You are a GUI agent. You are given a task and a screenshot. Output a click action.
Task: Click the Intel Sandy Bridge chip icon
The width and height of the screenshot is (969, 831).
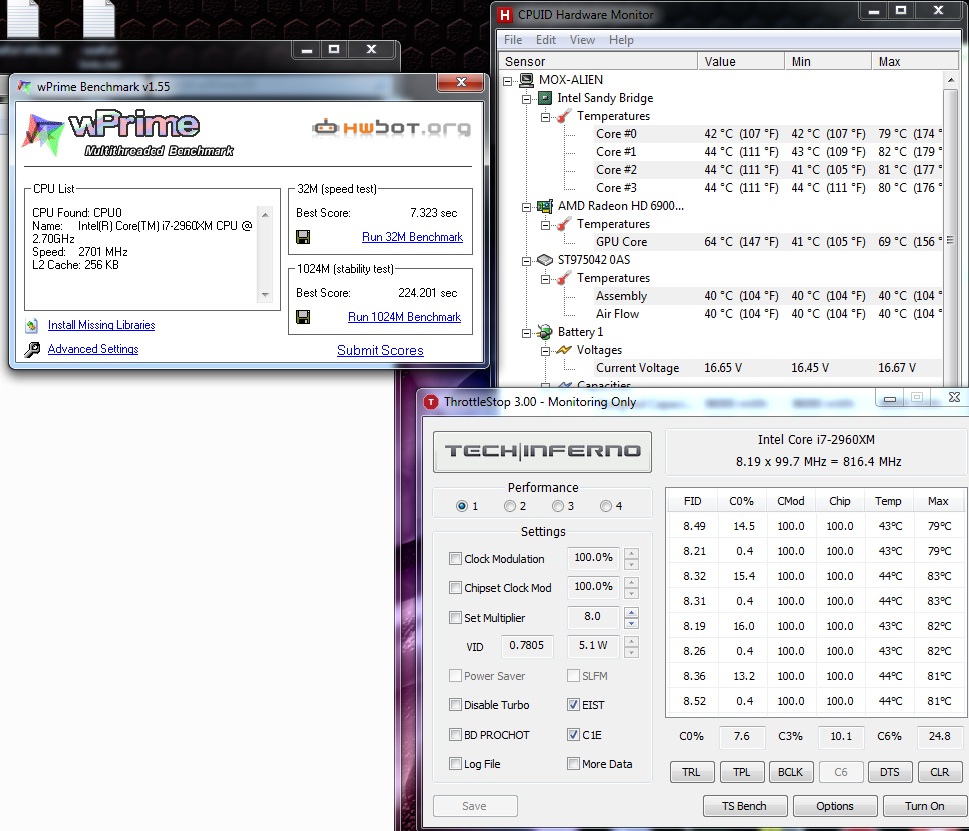pos(545,98)
